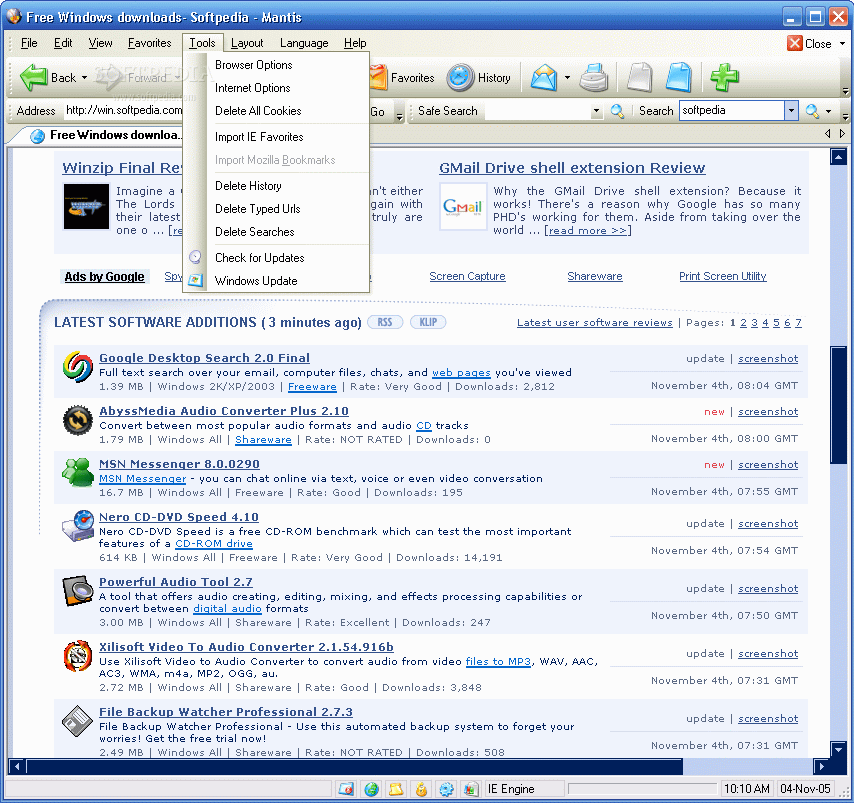The width and height of the screenshot is (854, 803).
Task: Open Google Desktop Search 2.0 Final link
Action: click(204, 358)
